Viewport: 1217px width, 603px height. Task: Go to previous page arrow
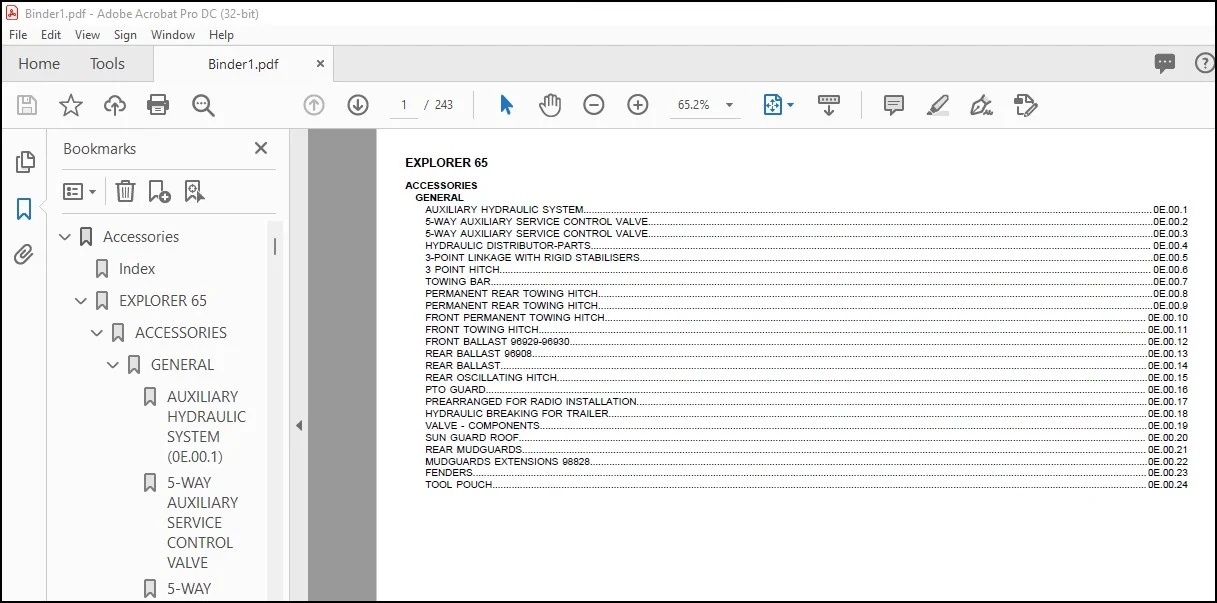[314, 105]
